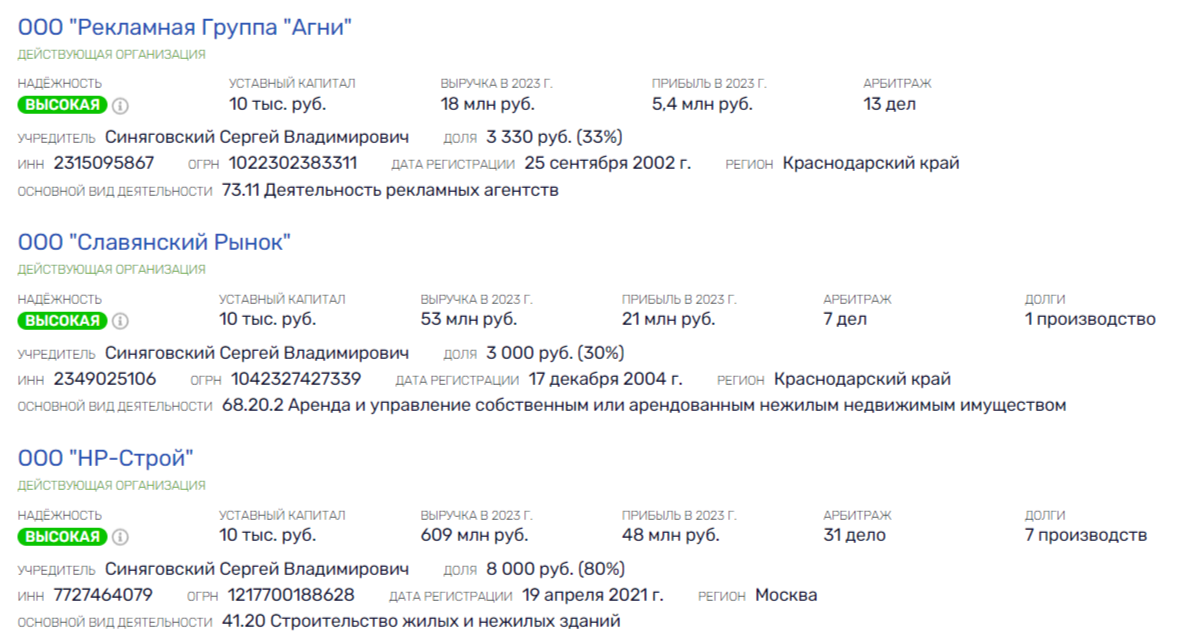Click activity 73.11 Деятельность рекламных агентств
Screen dimensions: 1179x644
pos(390,190)
